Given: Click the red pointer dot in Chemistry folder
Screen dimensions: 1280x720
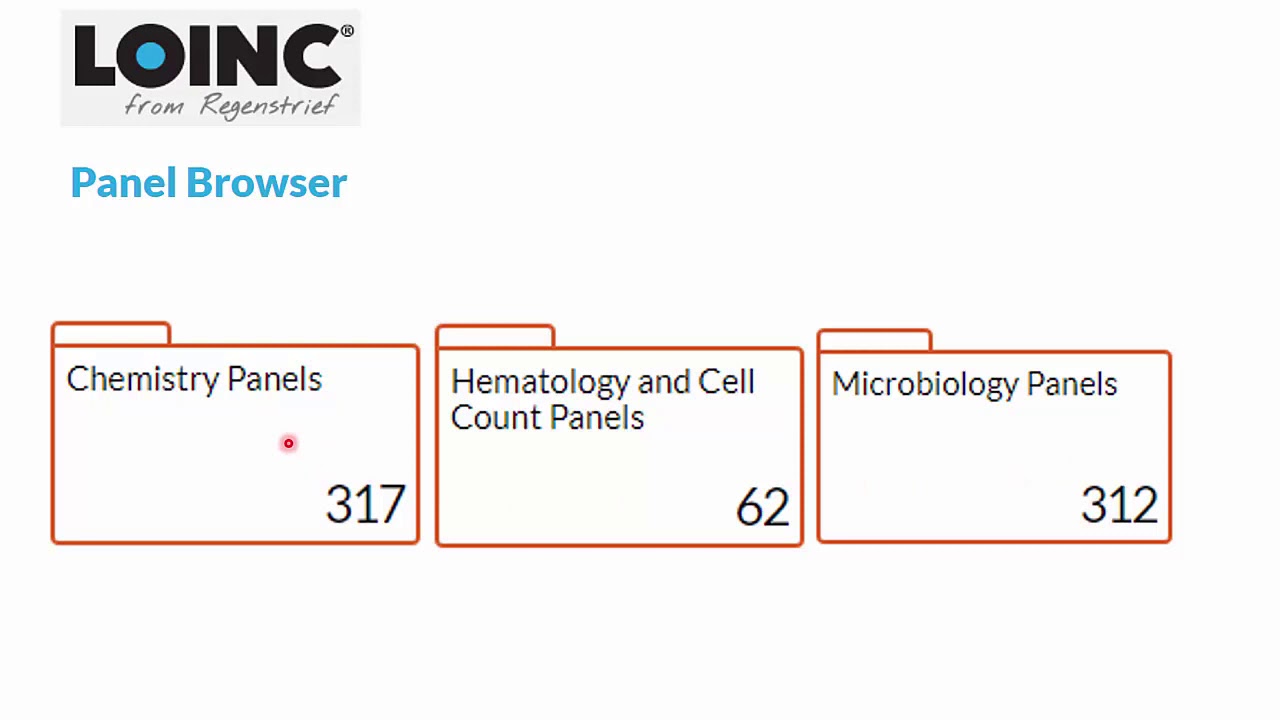Looking at the screenshot, I should pyautogui.click(x=288, y=443).
